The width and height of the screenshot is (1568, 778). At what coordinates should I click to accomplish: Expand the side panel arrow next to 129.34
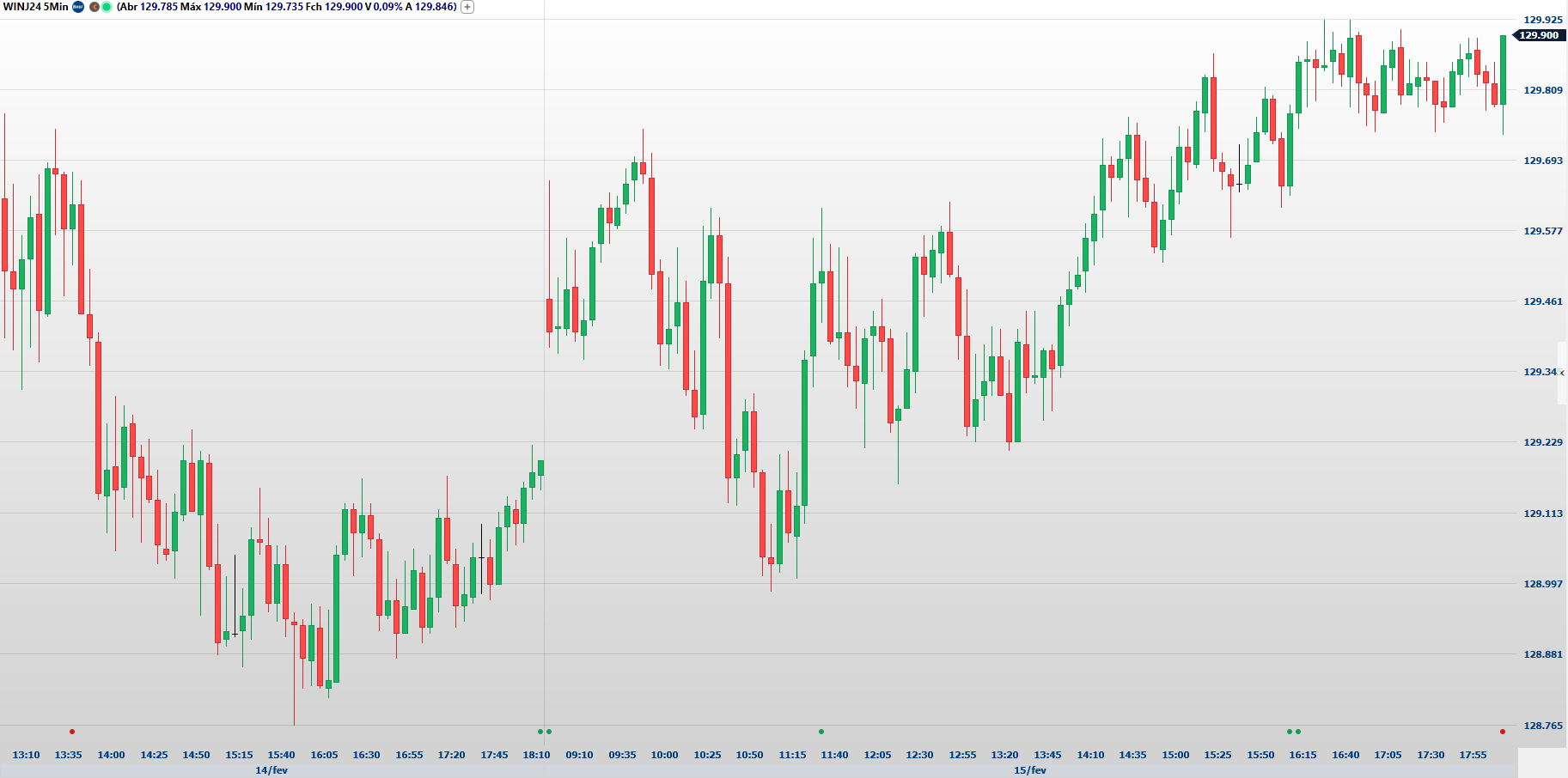[1562, 373]
